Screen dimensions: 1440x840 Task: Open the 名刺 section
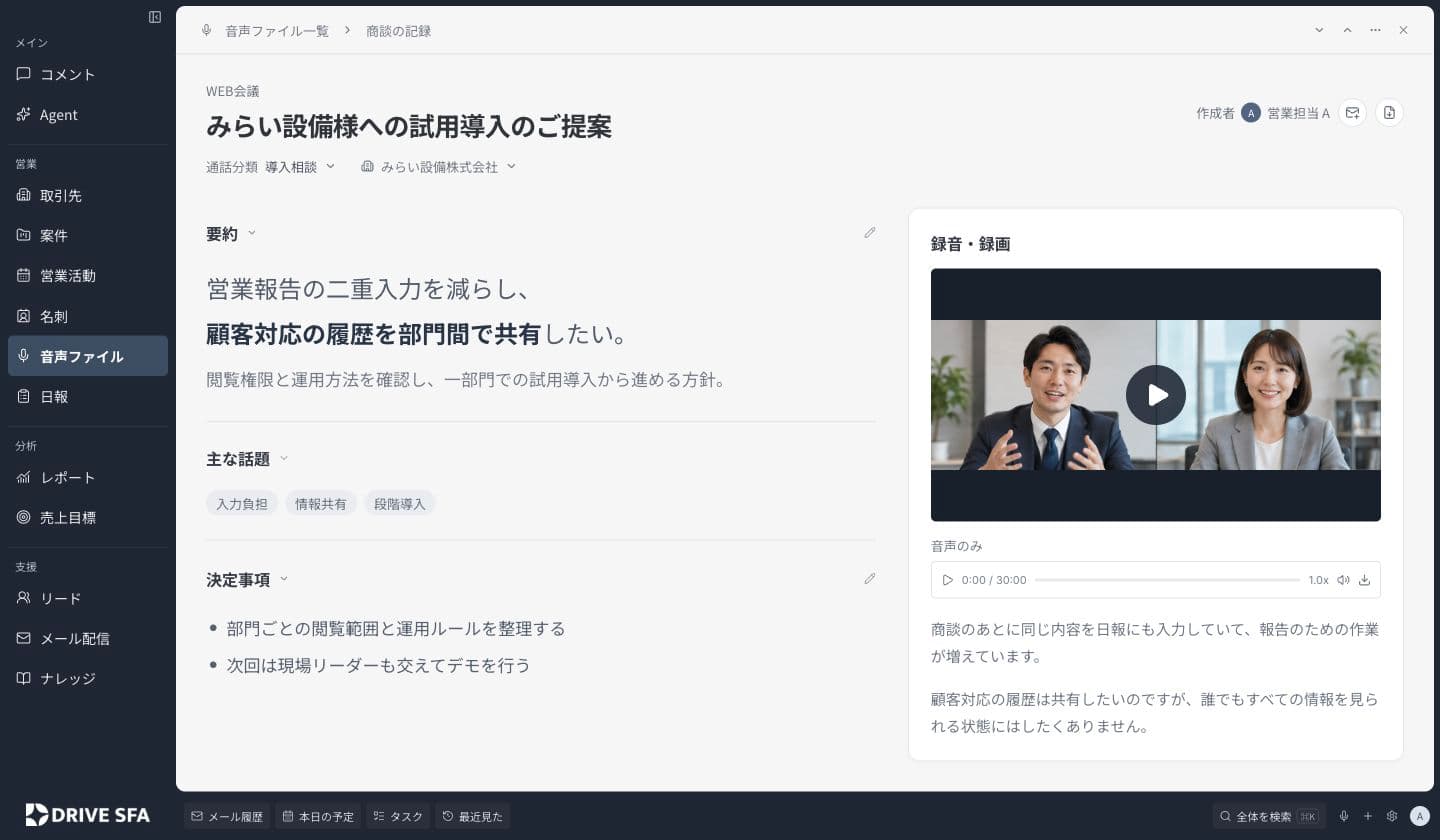[x=88, y=316]
